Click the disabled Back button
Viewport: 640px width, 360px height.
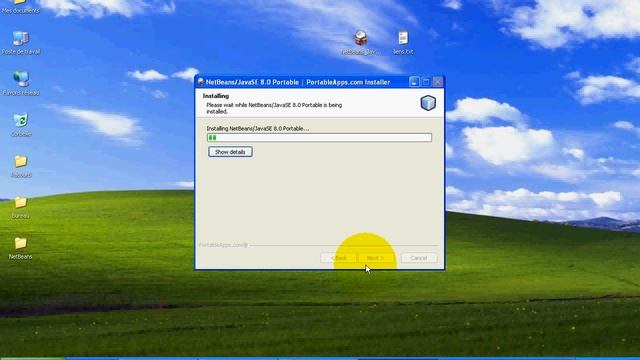pyautogui.click(x=338, y=258)
